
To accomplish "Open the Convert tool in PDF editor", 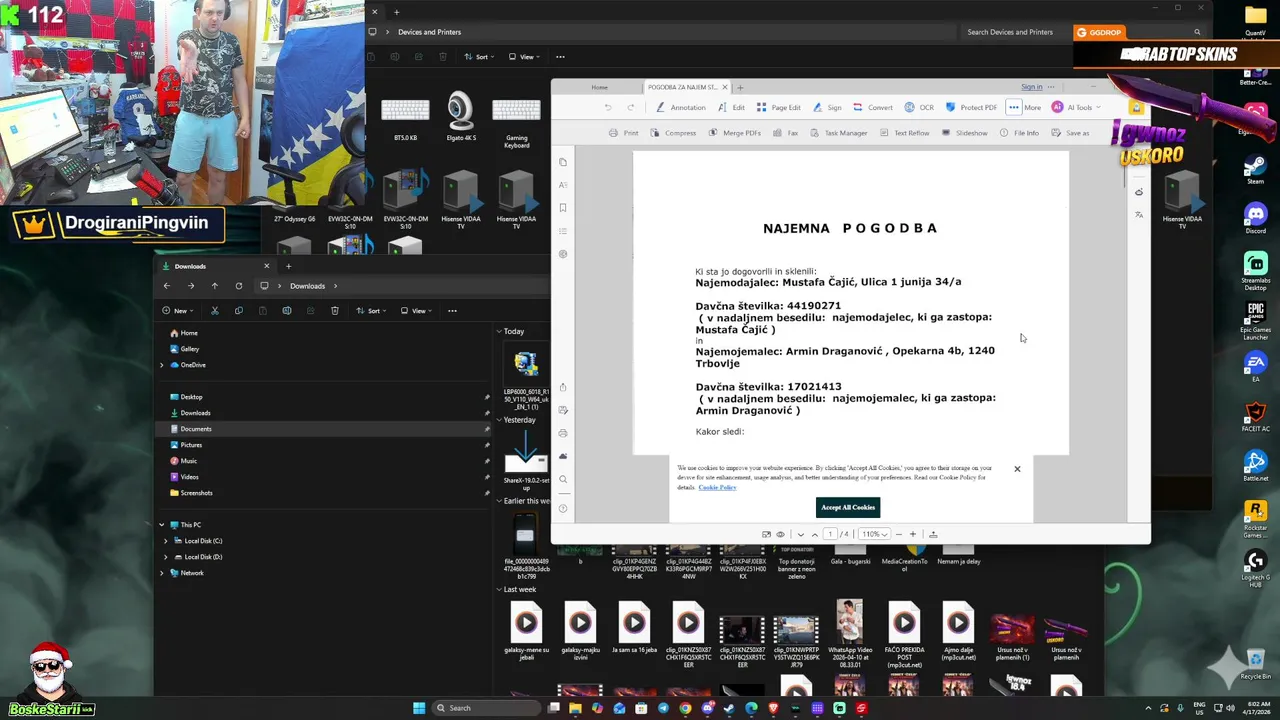I will click(873, 107).
